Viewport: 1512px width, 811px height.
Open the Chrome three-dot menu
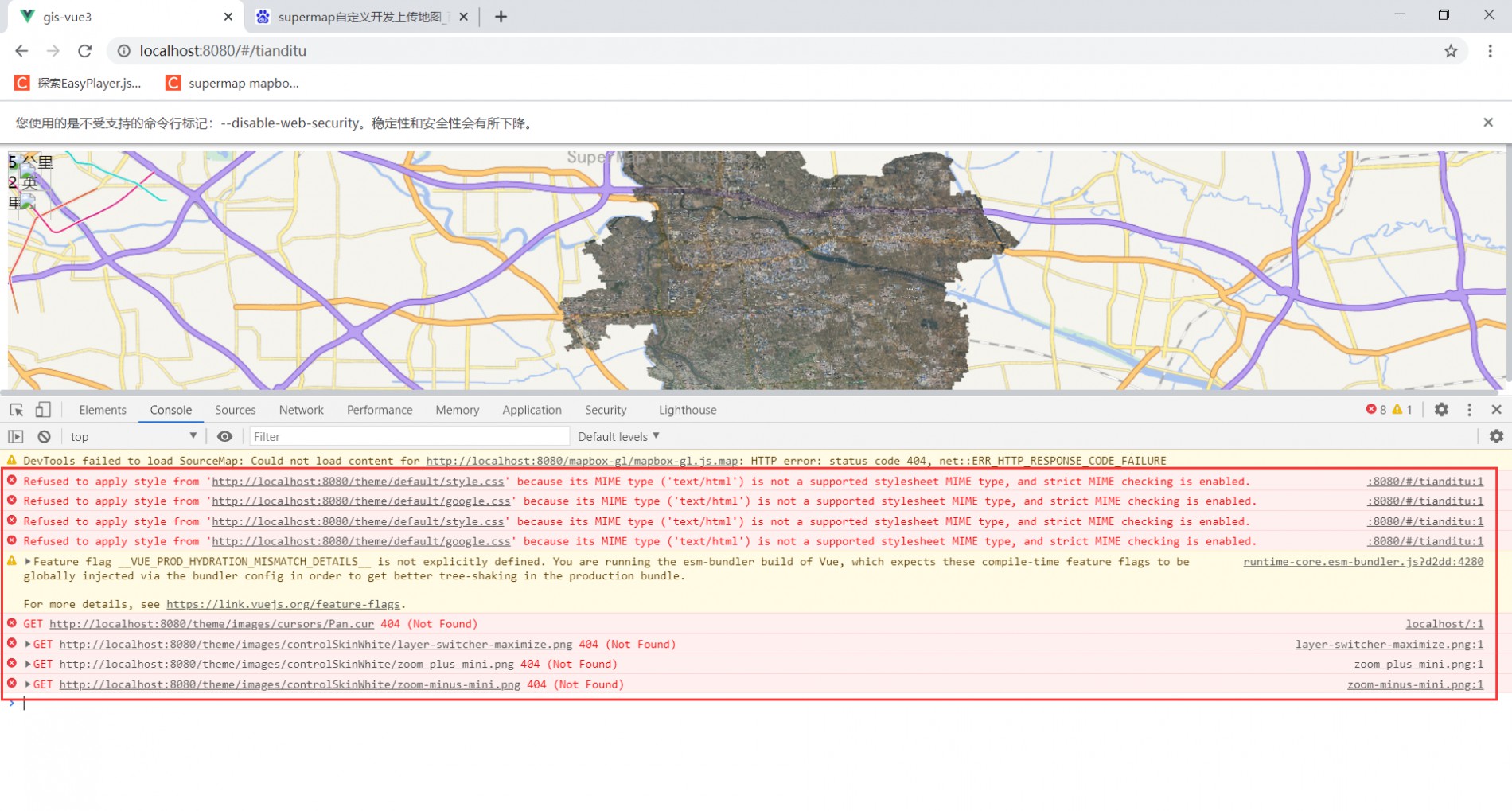1490,51
